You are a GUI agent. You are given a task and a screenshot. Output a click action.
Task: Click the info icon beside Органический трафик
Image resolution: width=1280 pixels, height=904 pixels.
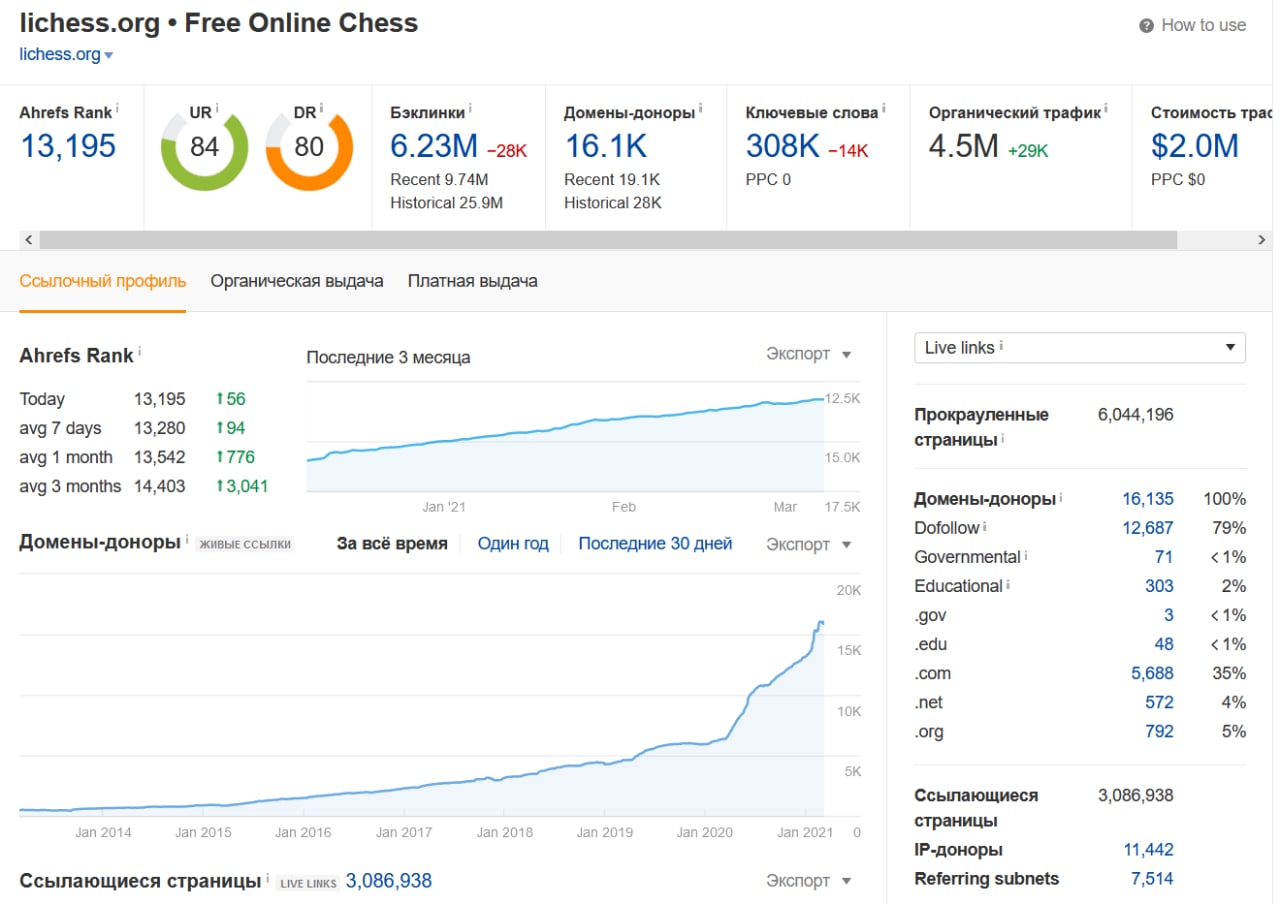(1107, 107)
